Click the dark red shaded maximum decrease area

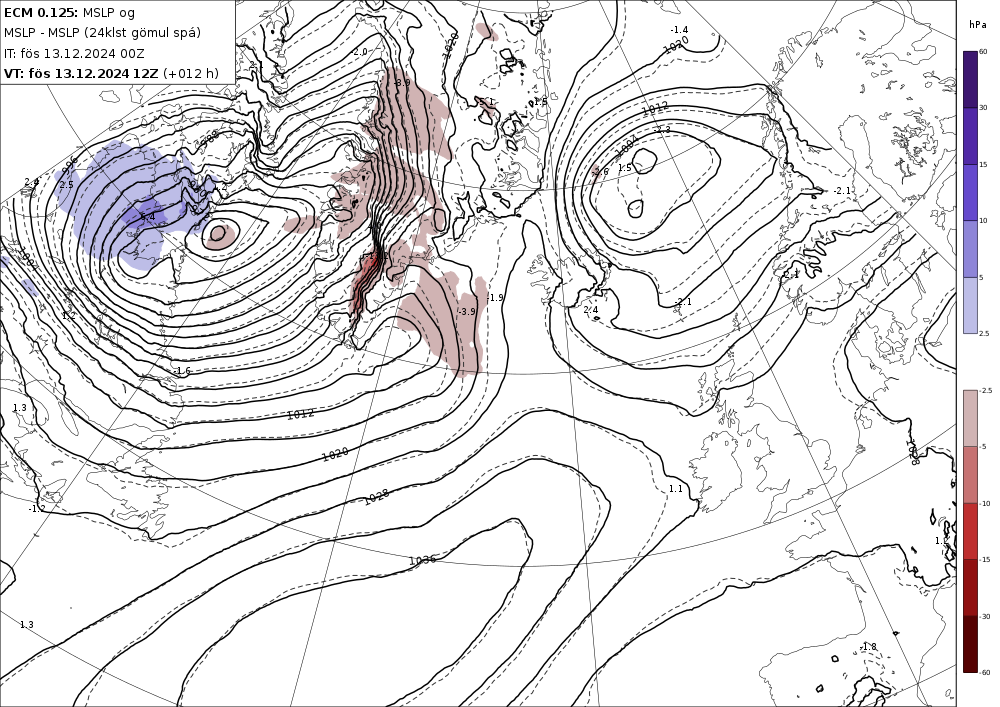[365, 282]
